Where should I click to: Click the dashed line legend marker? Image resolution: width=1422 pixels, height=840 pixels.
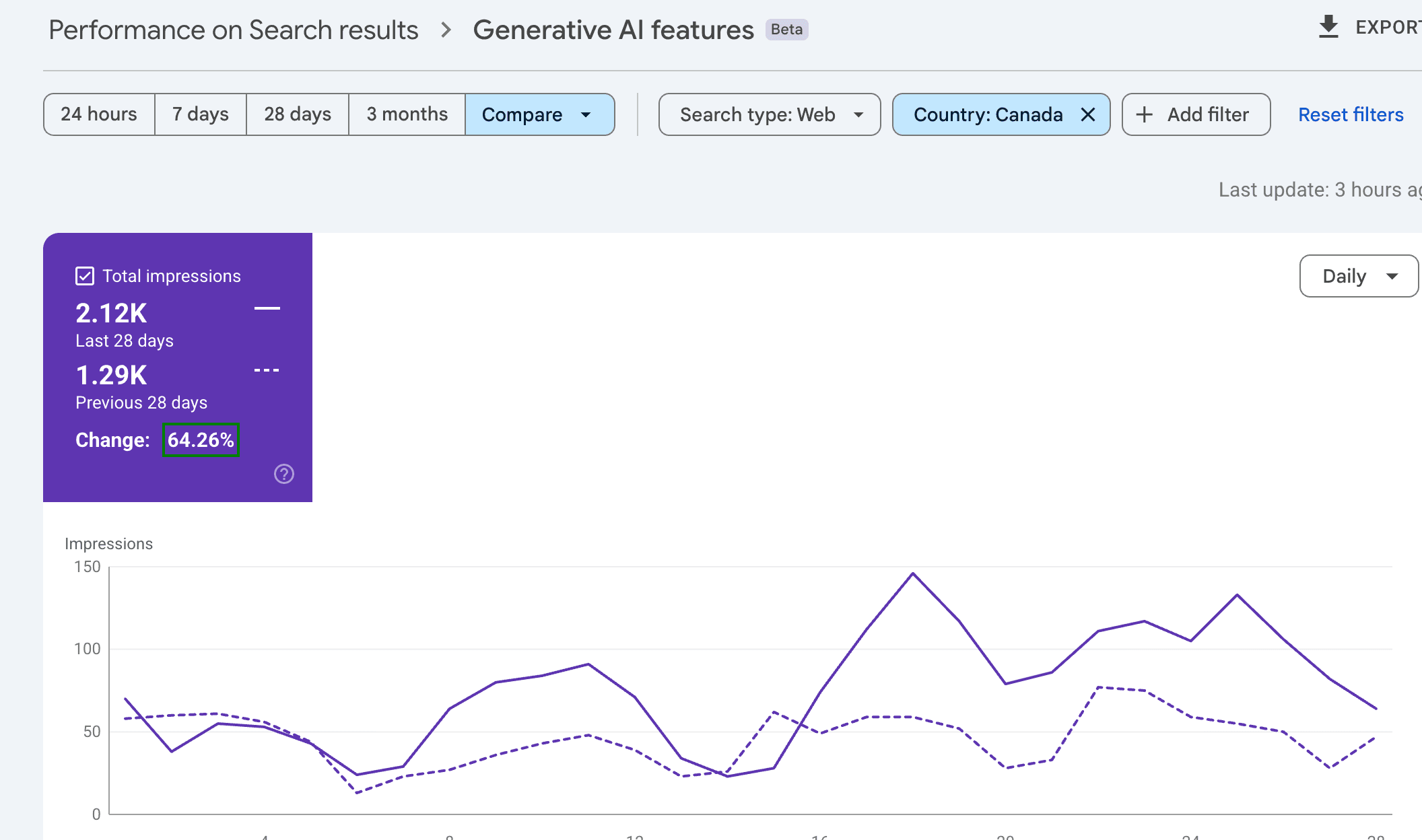click(x=267, y=370)
